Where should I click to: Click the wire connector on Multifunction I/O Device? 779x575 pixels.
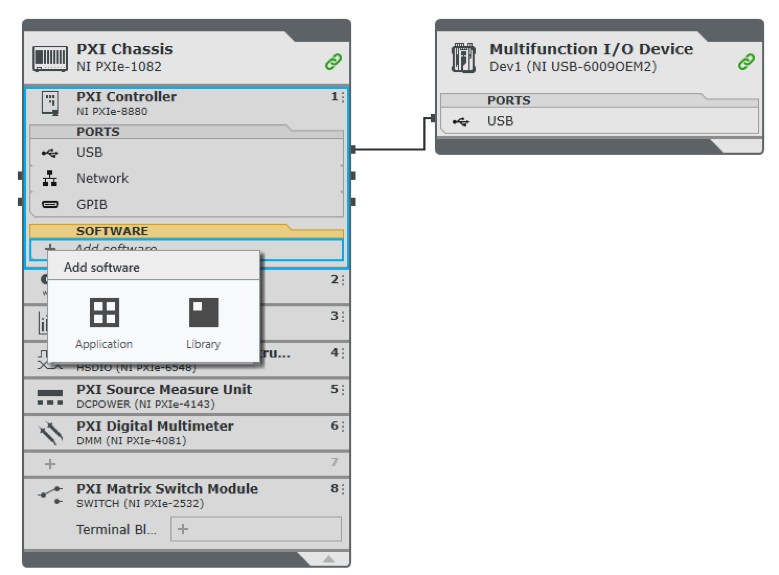[433, 118]
